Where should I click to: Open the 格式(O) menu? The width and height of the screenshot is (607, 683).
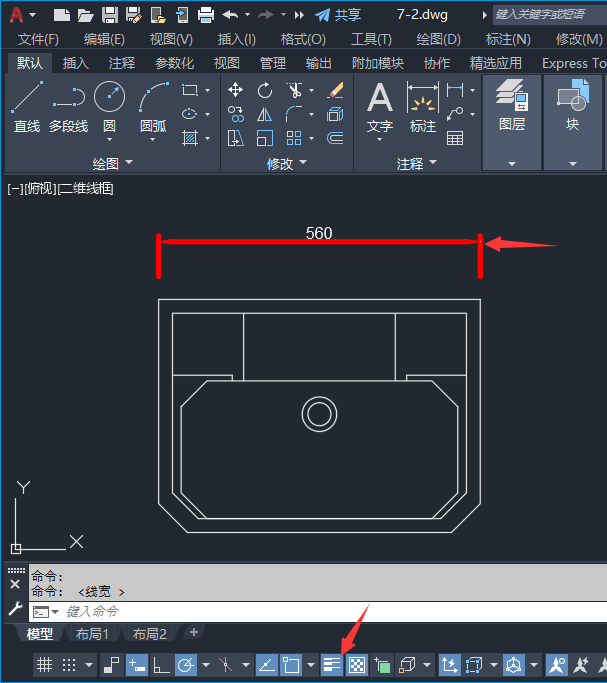tap(303, 40)
